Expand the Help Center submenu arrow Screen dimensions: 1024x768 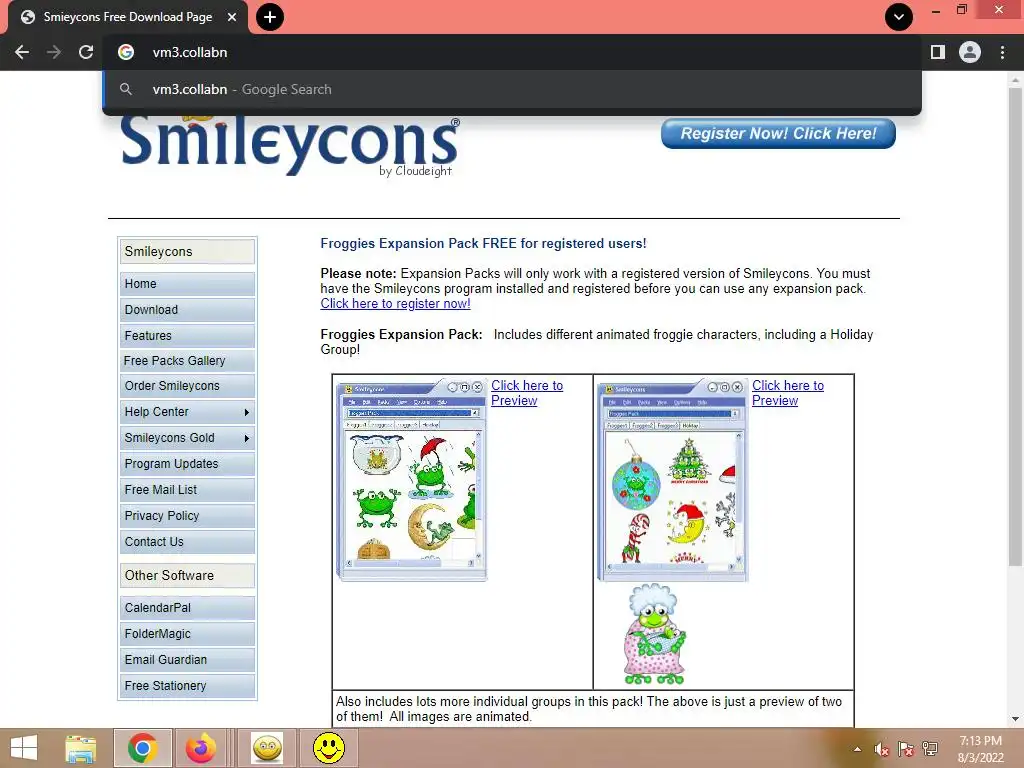pyautogui.click(x=246, y=412)
